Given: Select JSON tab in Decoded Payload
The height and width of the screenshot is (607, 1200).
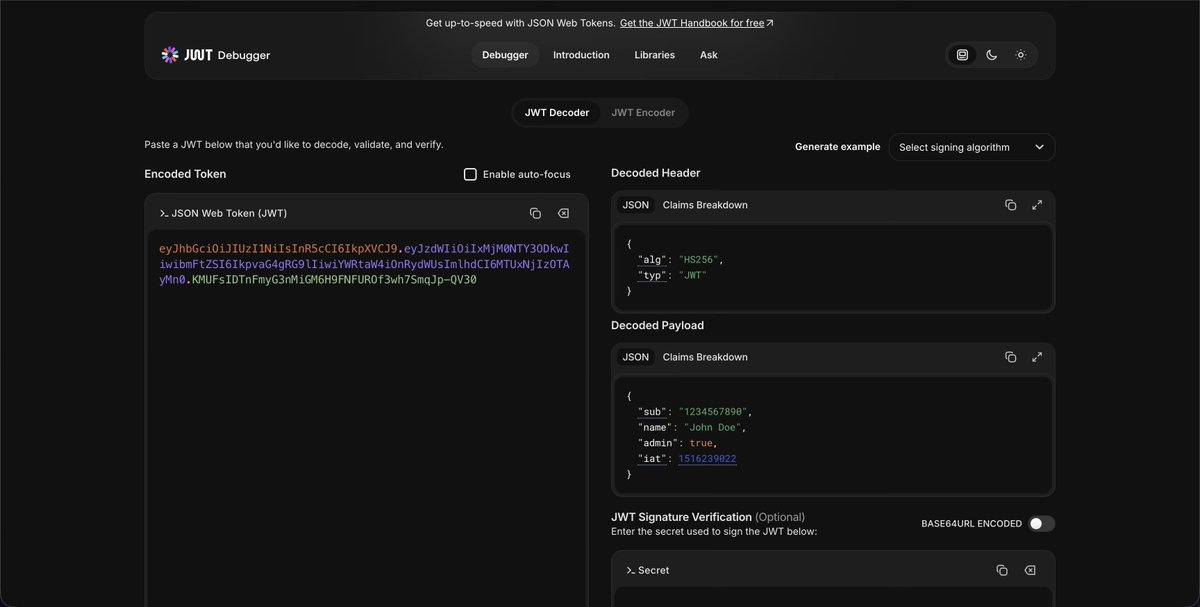Looking at the screenshot, I should 636,357.
